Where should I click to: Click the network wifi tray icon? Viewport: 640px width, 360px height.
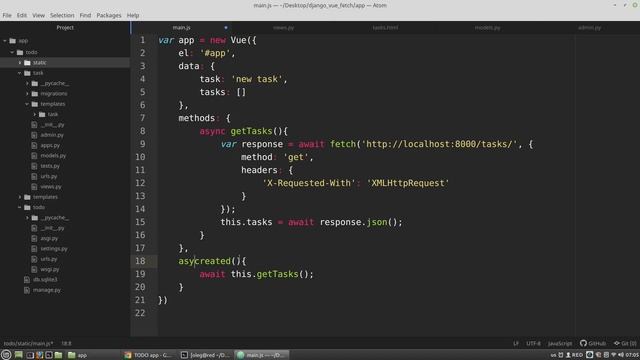[x=613, y=355]
